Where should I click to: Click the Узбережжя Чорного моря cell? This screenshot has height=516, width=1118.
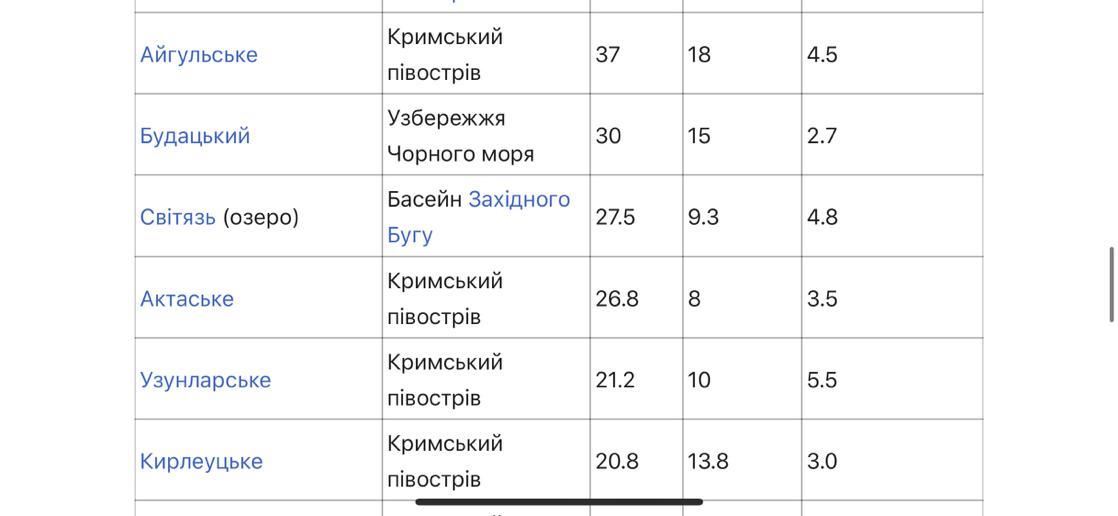486,135
